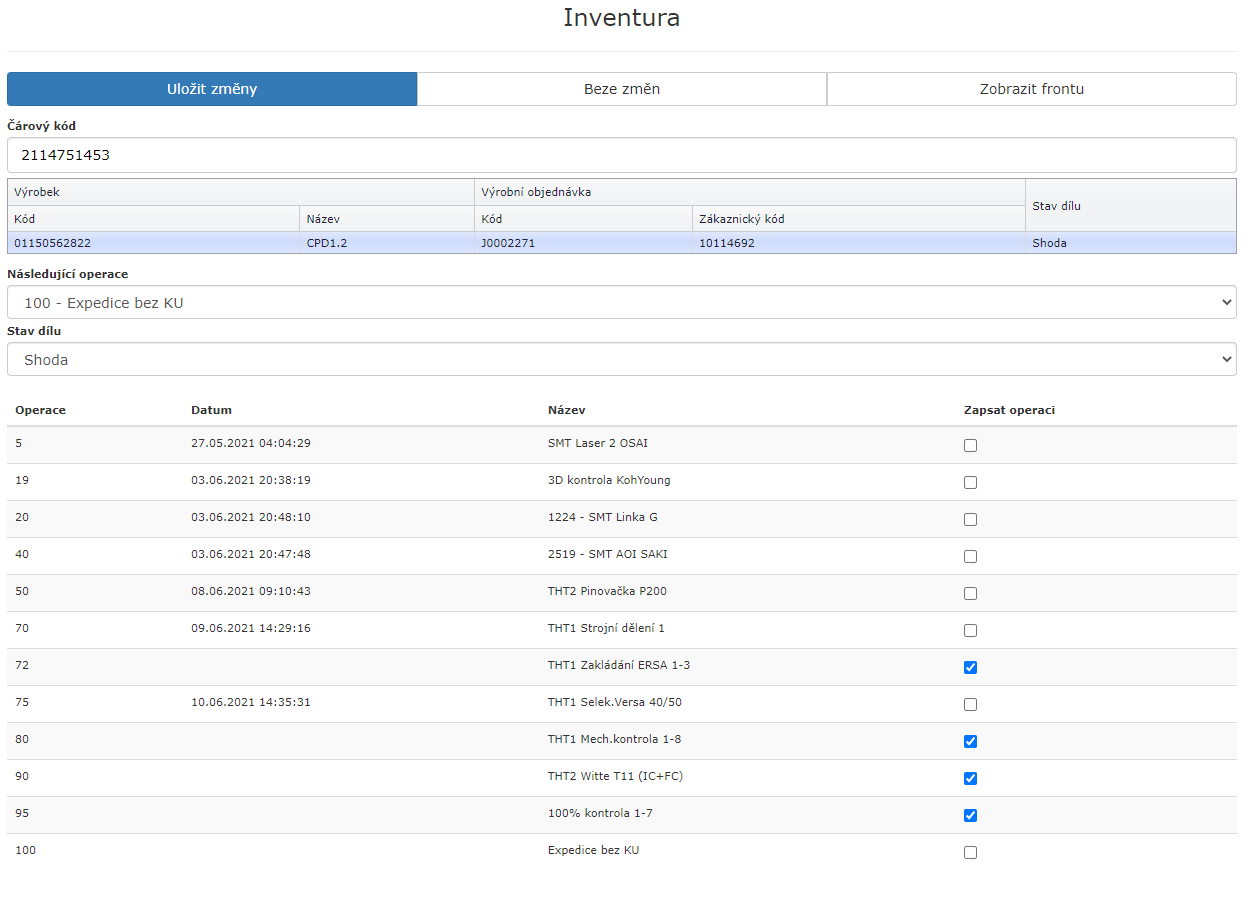Viewport: 1249px width, 913px height.
Task: Check THT1 Selek.Versa 40/50 checkbox
Action: click(x=970, y=705)
